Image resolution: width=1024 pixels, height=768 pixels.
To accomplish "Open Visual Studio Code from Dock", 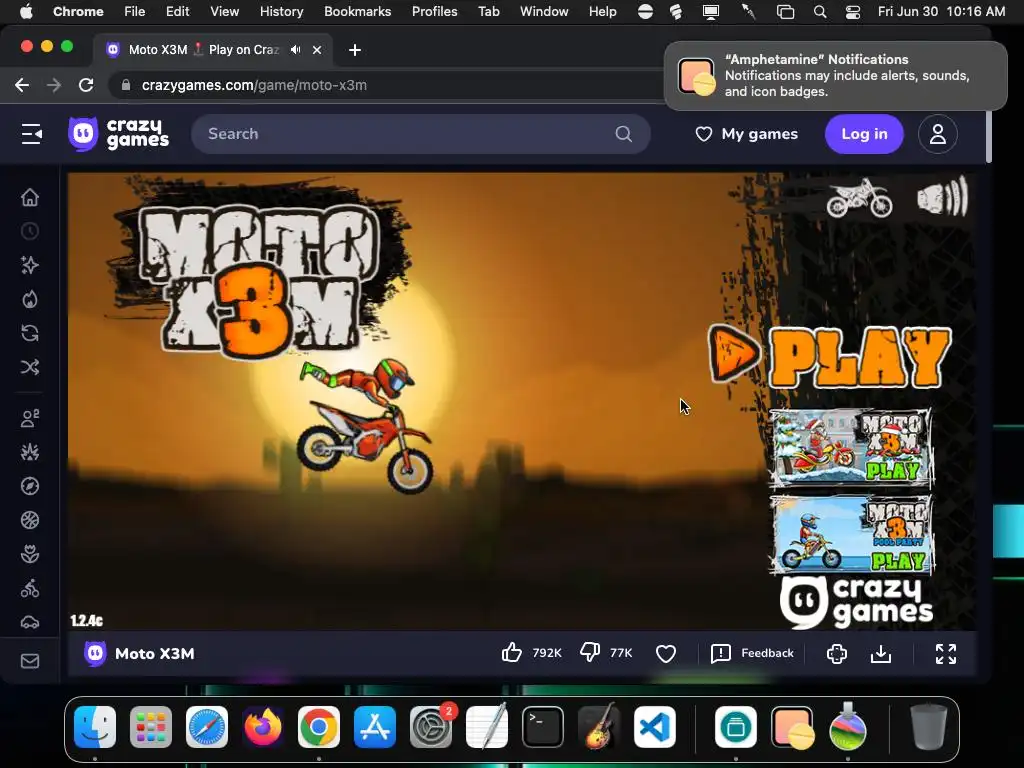I will coord(655,727).
